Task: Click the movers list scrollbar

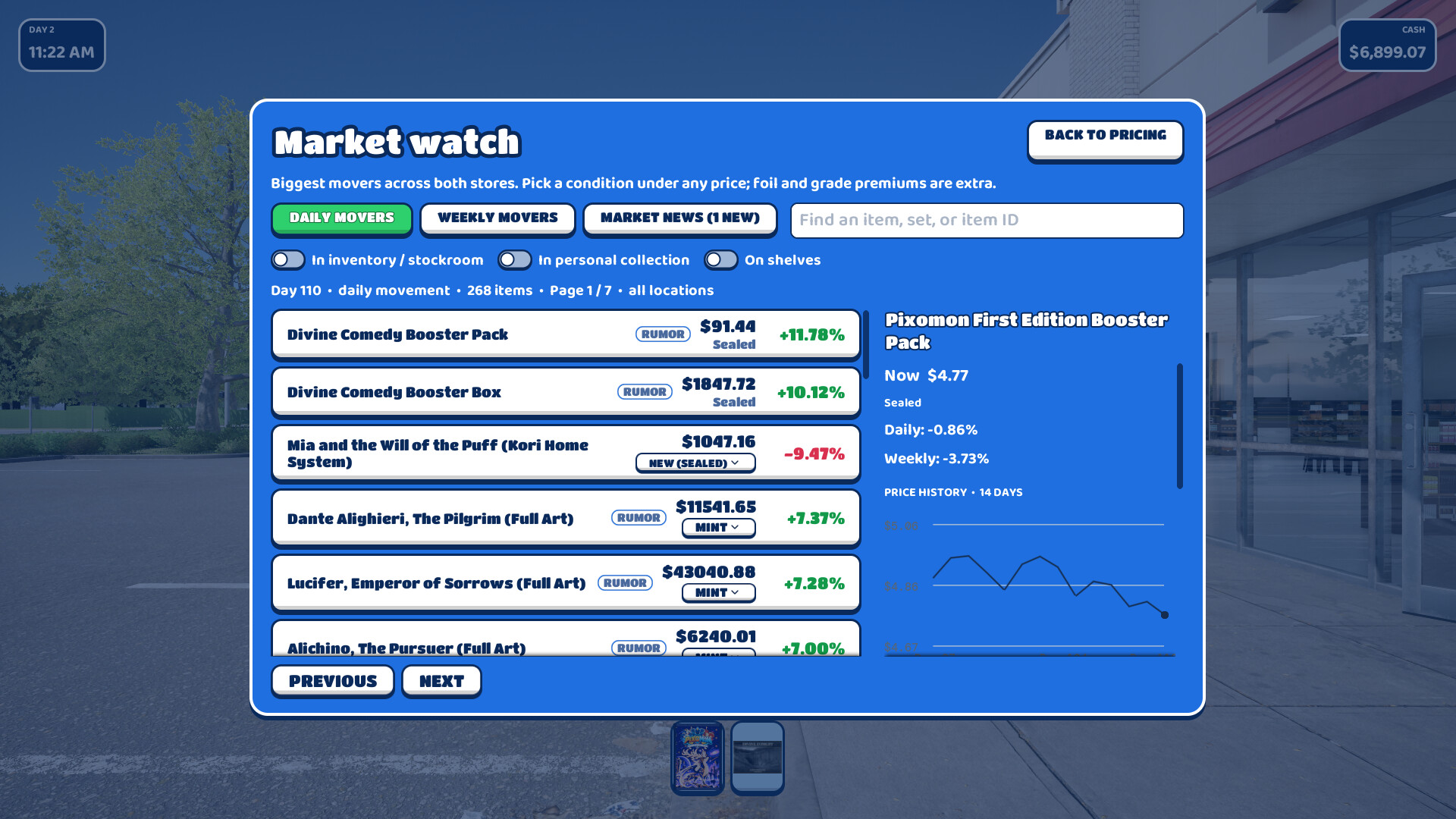Action: pyautogui.click(x=866, y=345)
